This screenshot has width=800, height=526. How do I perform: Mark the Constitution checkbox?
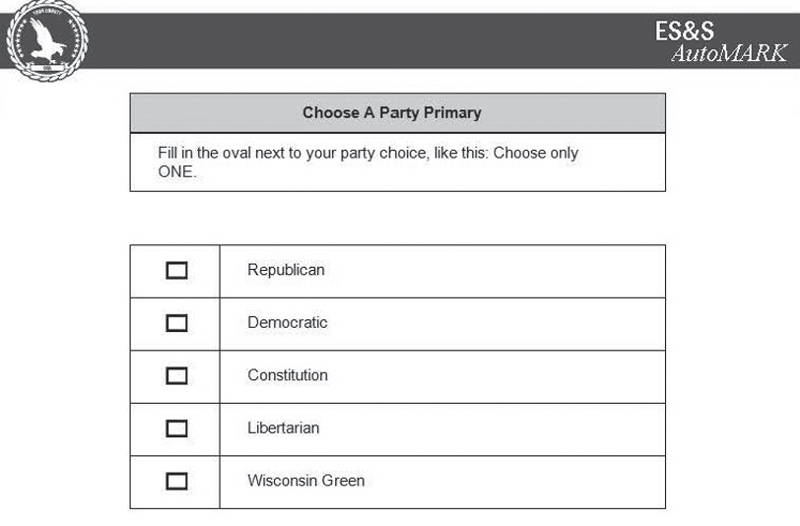point(176,376)
